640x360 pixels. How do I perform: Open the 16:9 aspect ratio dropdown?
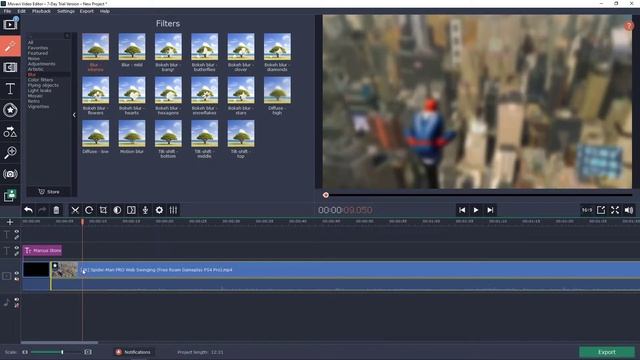(x=587, y=210)
